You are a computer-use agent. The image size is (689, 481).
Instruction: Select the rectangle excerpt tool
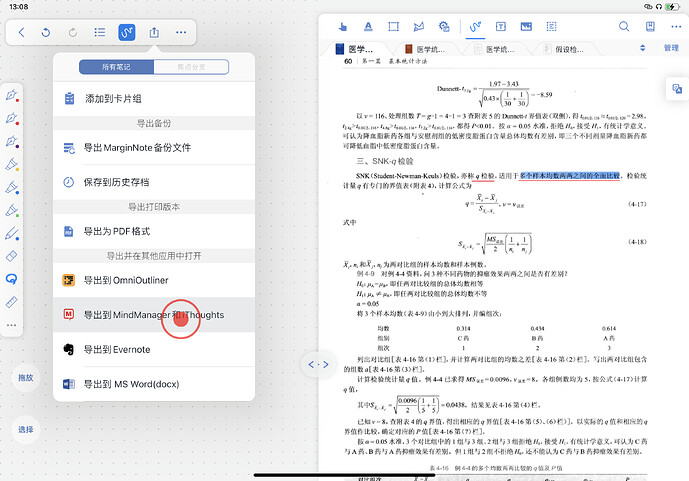click(x=394, y=27)
